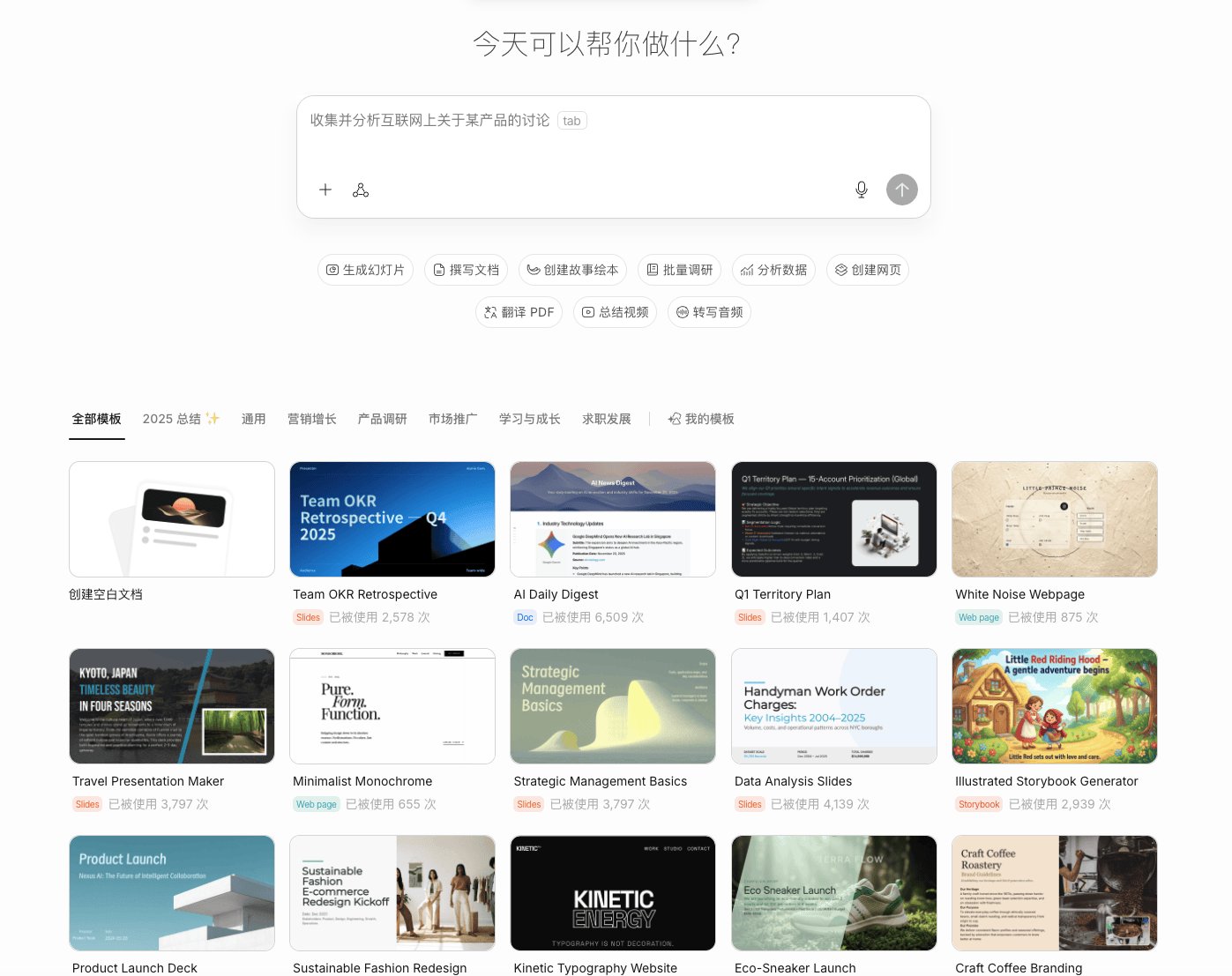The height and width of the screenshot is (976, 1232).
Task: Click the translate icon in 翻译 PDF chip
Action: pos(491,312)
